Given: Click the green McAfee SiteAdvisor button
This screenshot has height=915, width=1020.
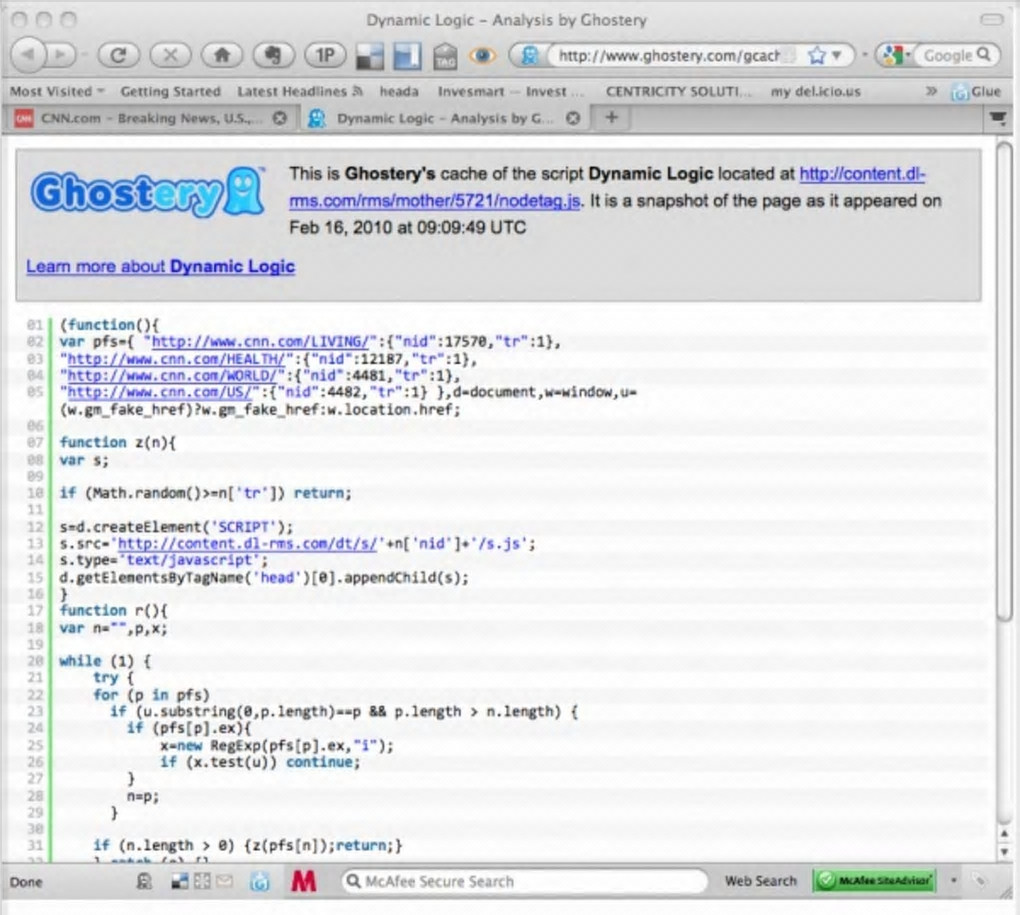Looking at the screenshot, I should click(x=874, y=881).
